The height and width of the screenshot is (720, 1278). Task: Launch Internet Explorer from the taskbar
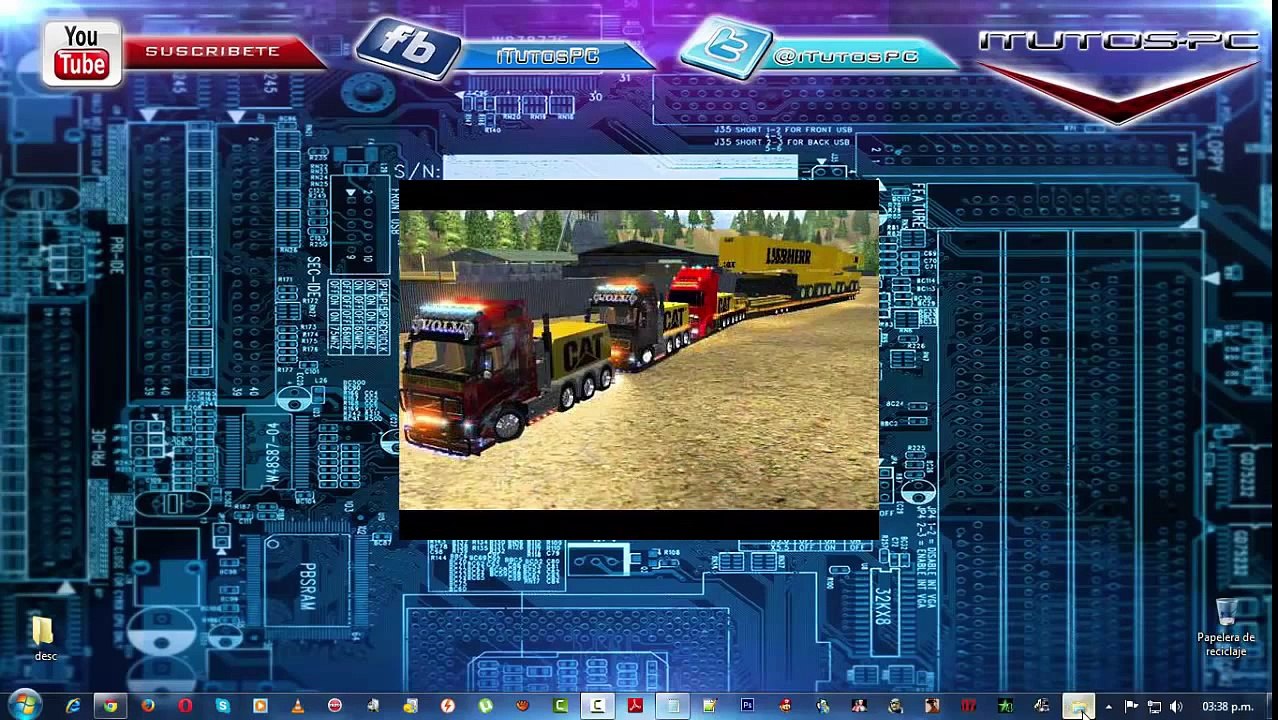click(73, 706)
